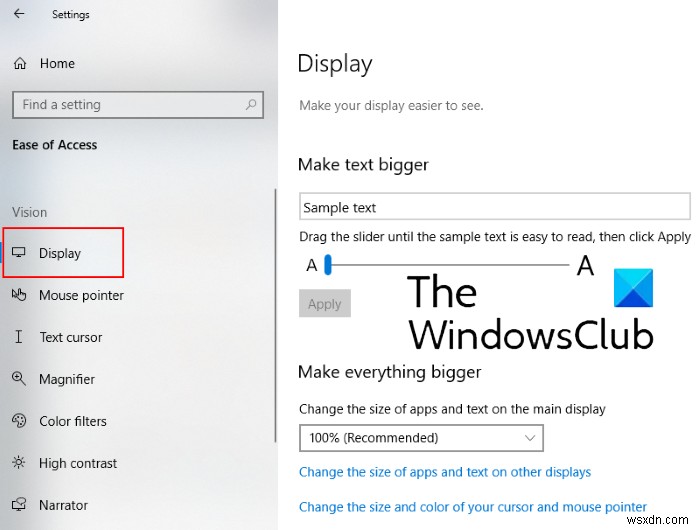Select the Mouse pointer icon
This screenshot has width=700, height=530.
pos(19,295)
